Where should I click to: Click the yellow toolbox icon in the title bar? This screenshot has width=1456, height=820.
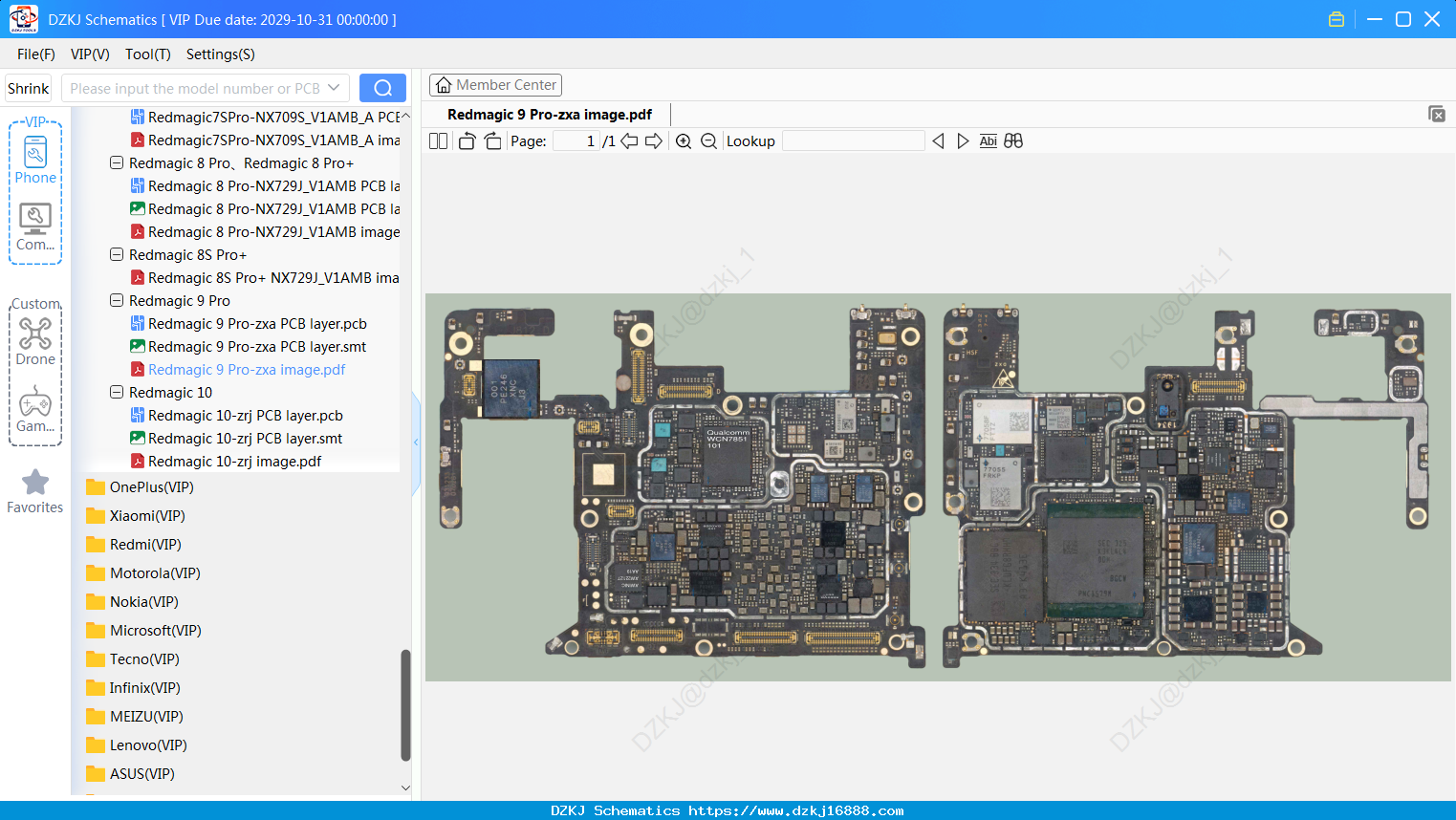point(1336,19)
